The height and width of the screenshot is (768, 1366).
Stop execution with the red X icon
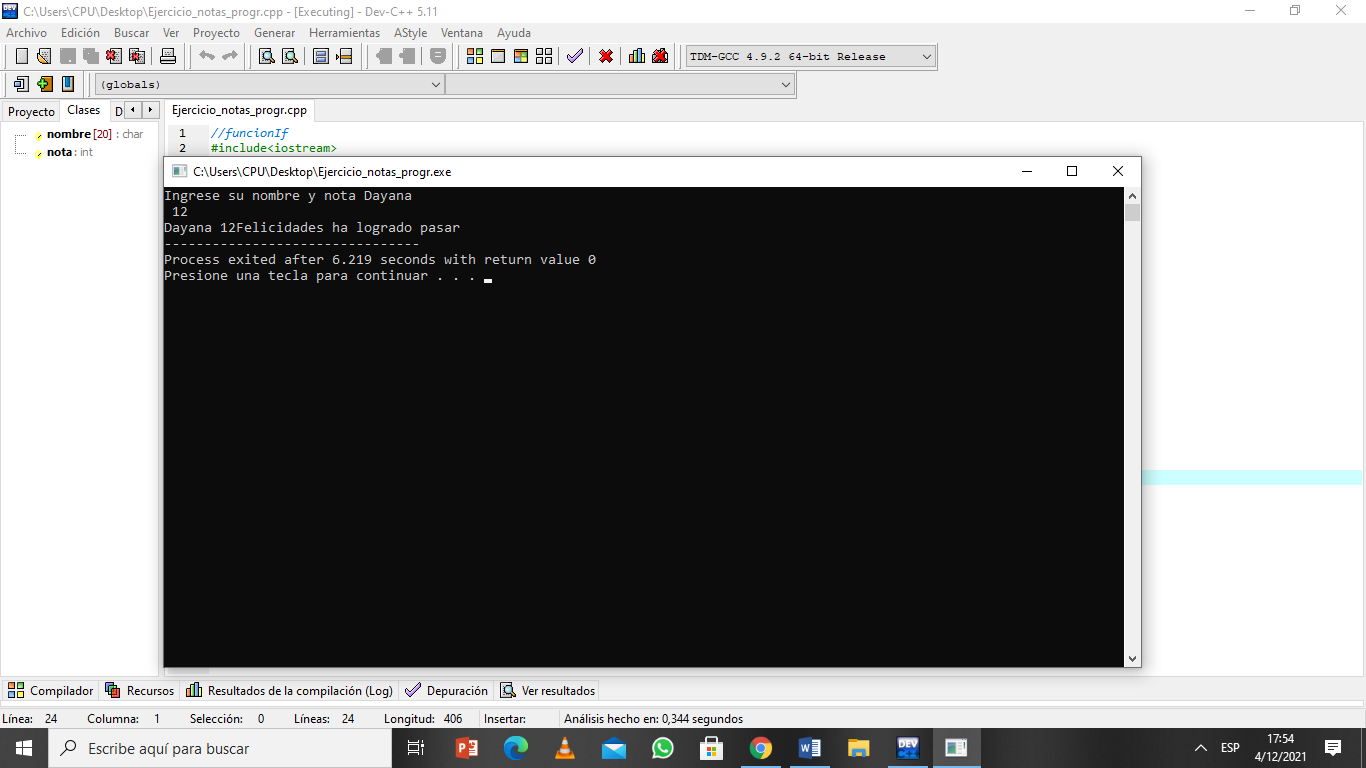click(606, 56)
